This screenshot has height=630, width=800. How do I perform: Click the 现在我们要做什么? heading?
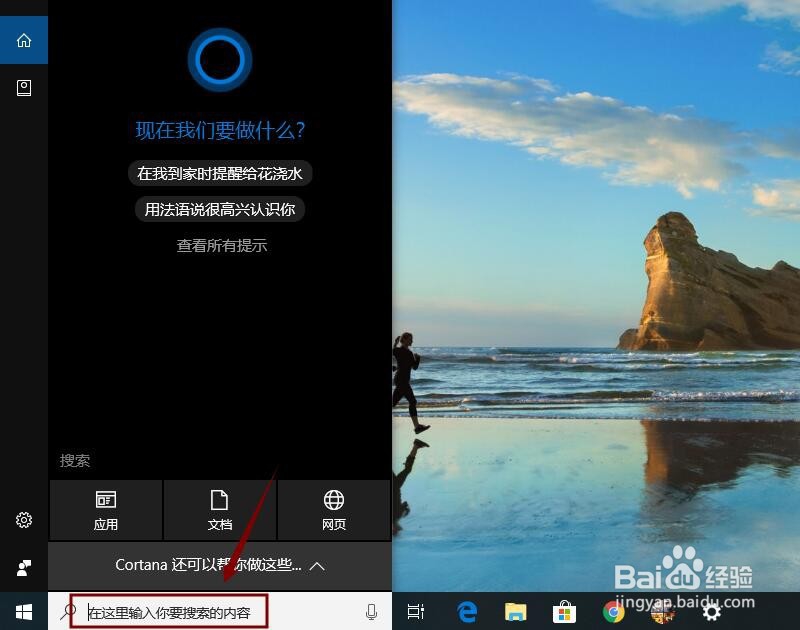(220, 131)
